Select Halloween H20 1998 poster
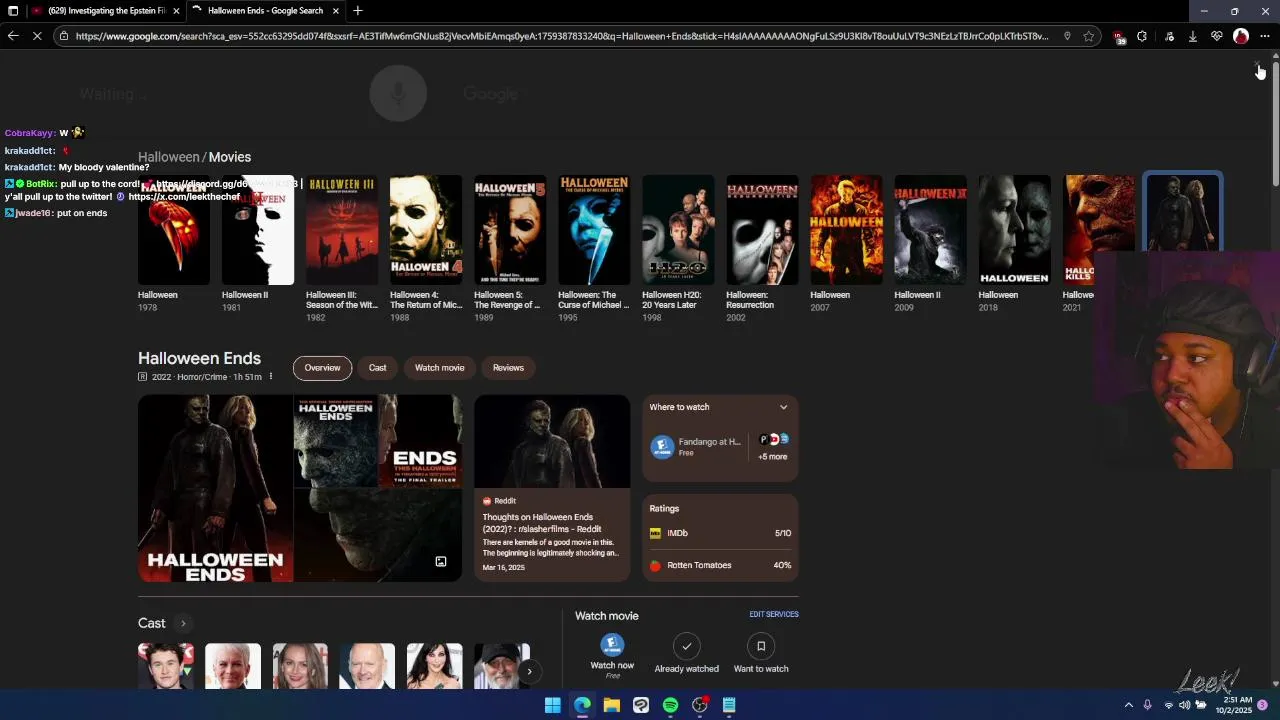Screen dimensions: 1280x720 pyautogui.click(x=678, y=230)
